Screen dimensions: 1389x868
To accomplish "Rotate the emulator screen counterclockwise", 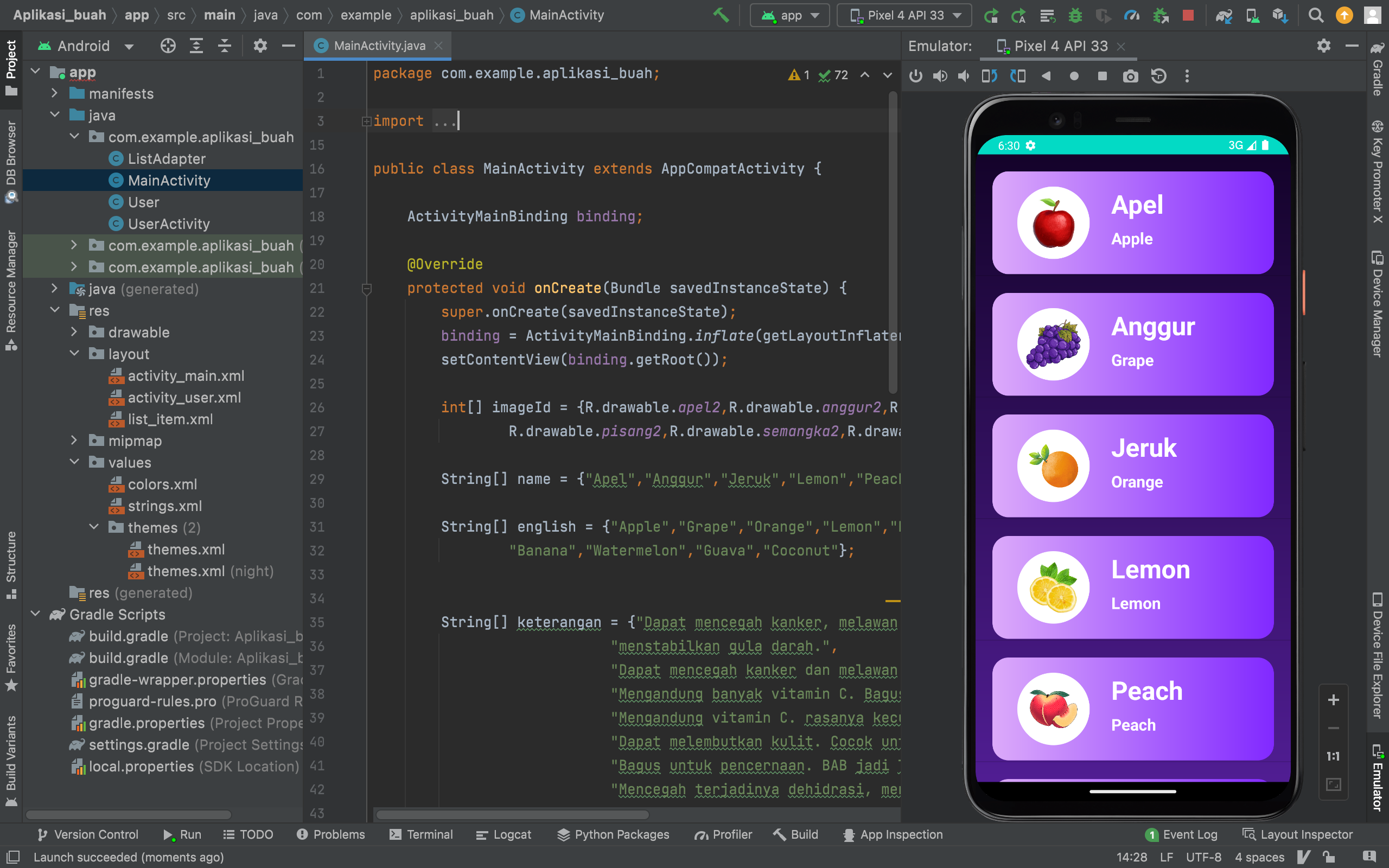I will pos(991,75).
